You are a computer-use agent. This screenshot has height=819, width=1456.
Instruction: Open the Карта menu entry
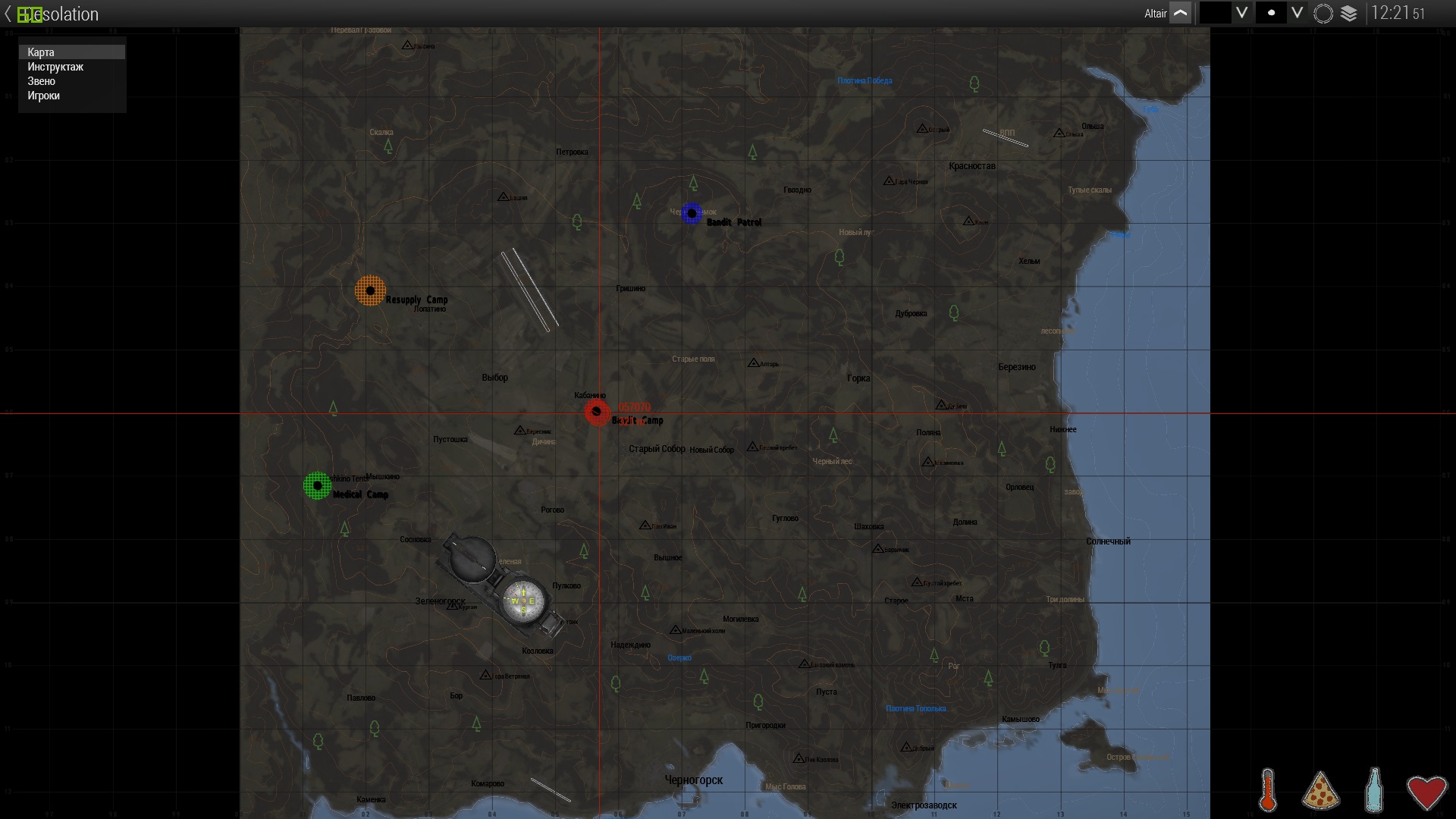72,52
